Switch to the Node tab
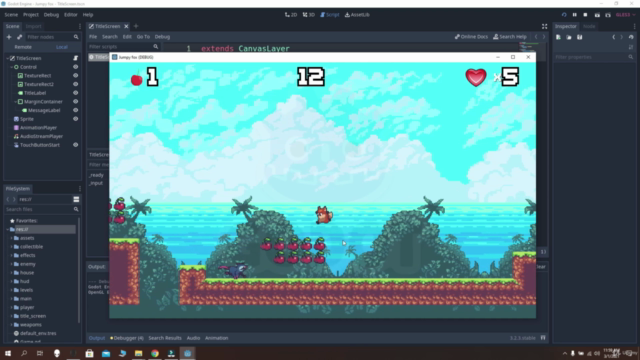 click(x=589, y=26)
